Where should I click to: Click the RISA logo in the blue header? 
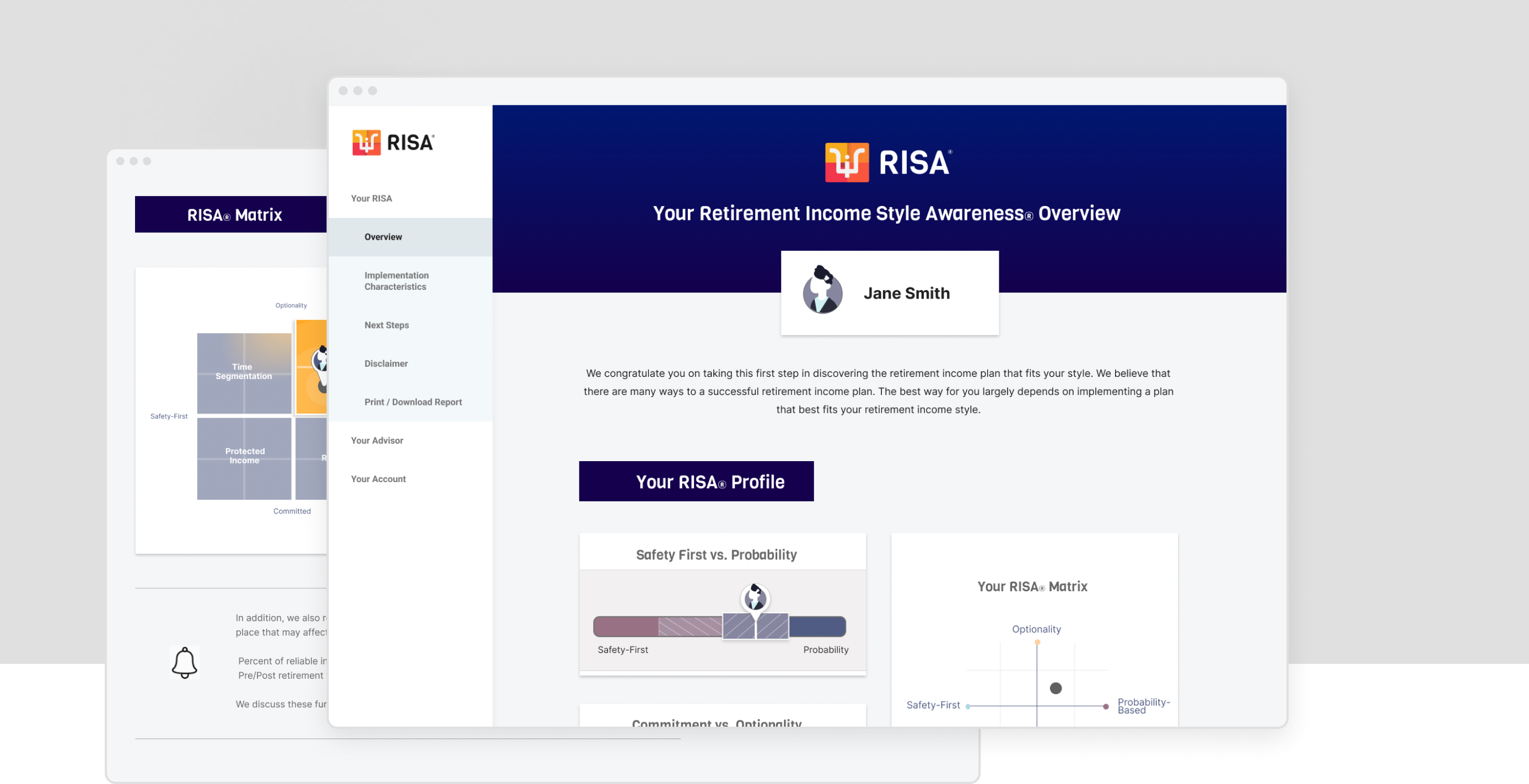tap(888, 162)
